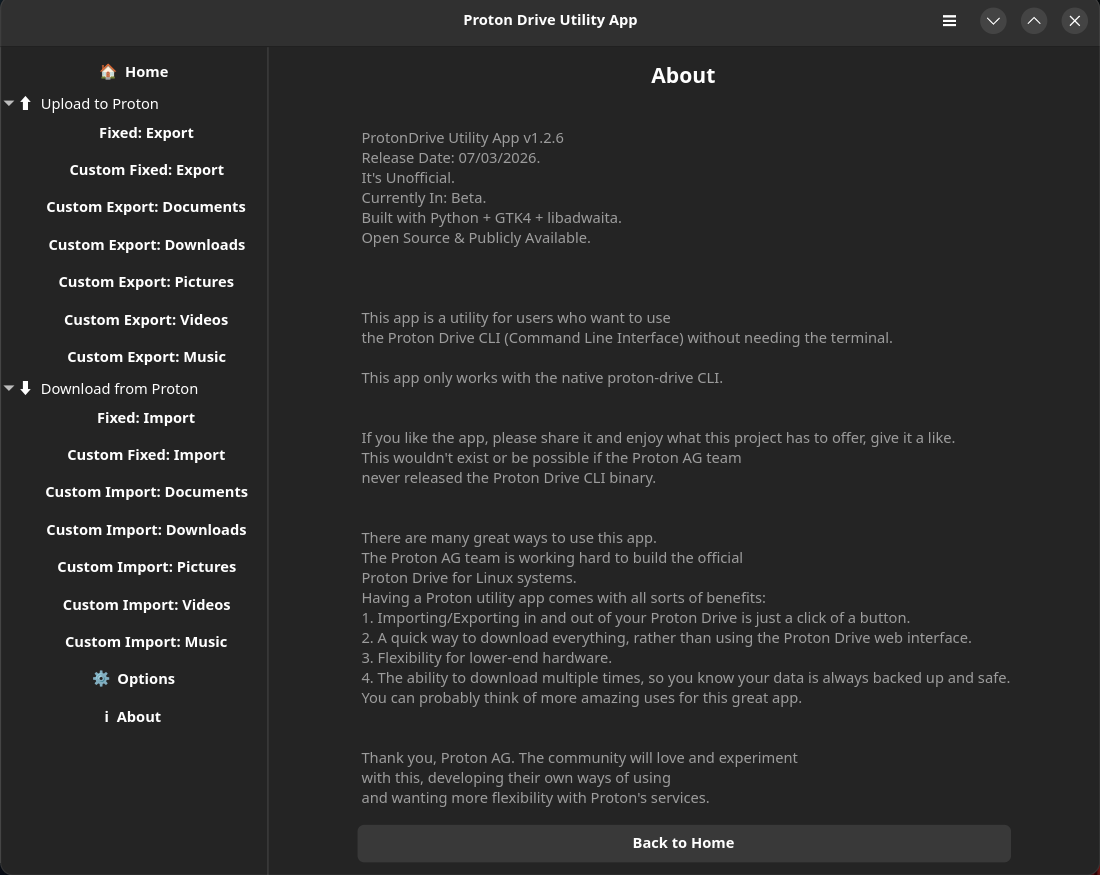Select Fixed: Export in sidebar
1100x875 pixels.
click(146, 133)
